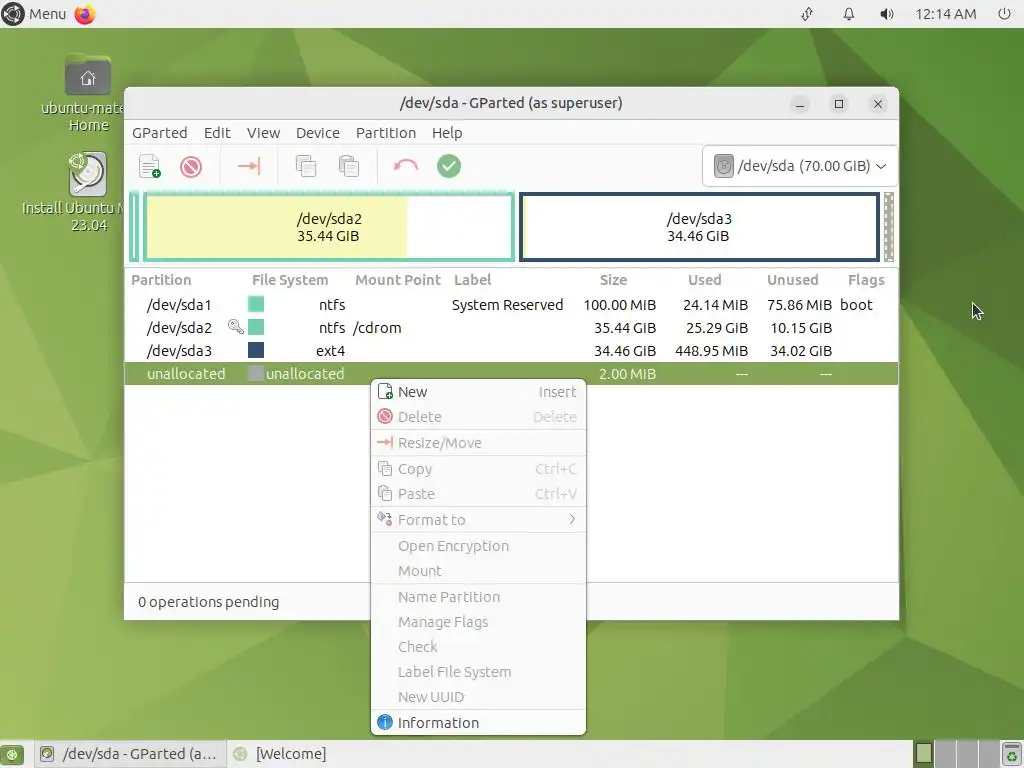This screenshot has width=1024, height=768.
Task: Click Manage Flags in the context menu
Action: [x=478, y=622]
